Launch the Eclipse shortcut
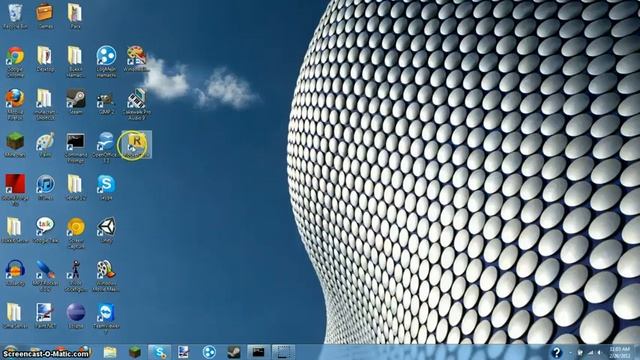 (x=76, y=316)
